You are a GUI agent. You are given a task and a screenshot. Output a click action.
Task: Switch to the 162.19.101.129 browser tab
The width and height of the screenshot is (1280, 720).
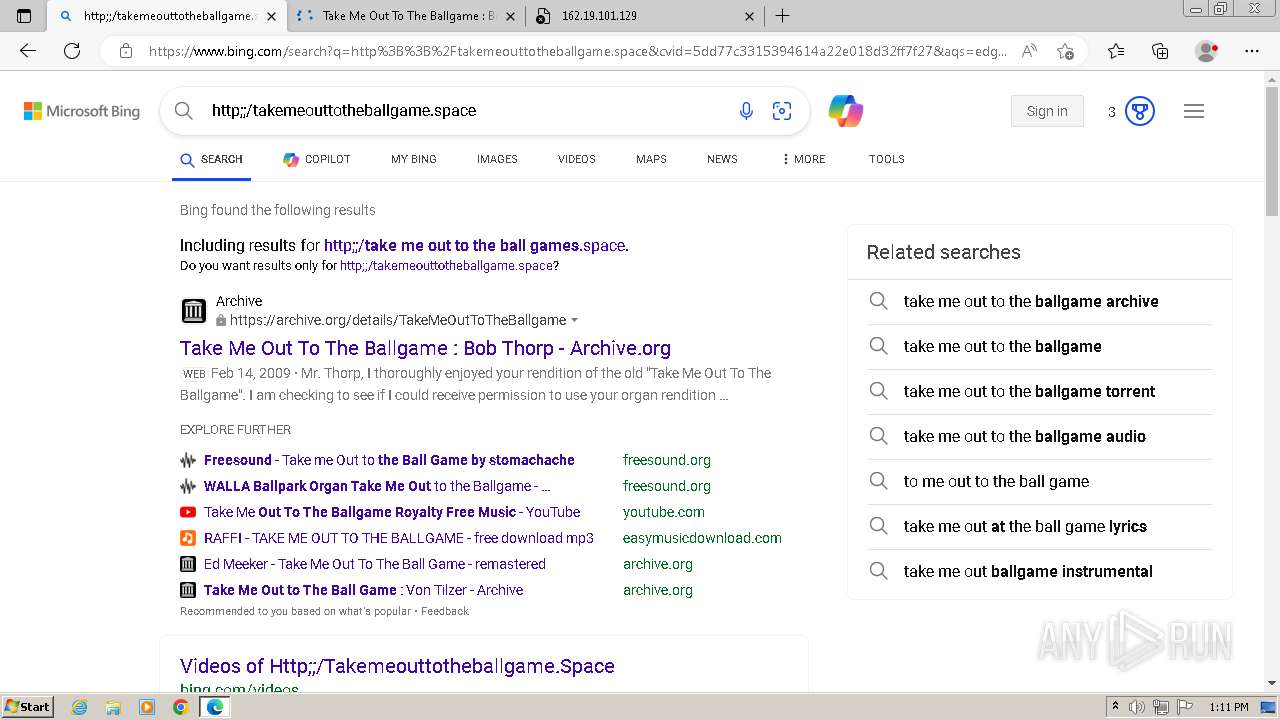(645, 16)
